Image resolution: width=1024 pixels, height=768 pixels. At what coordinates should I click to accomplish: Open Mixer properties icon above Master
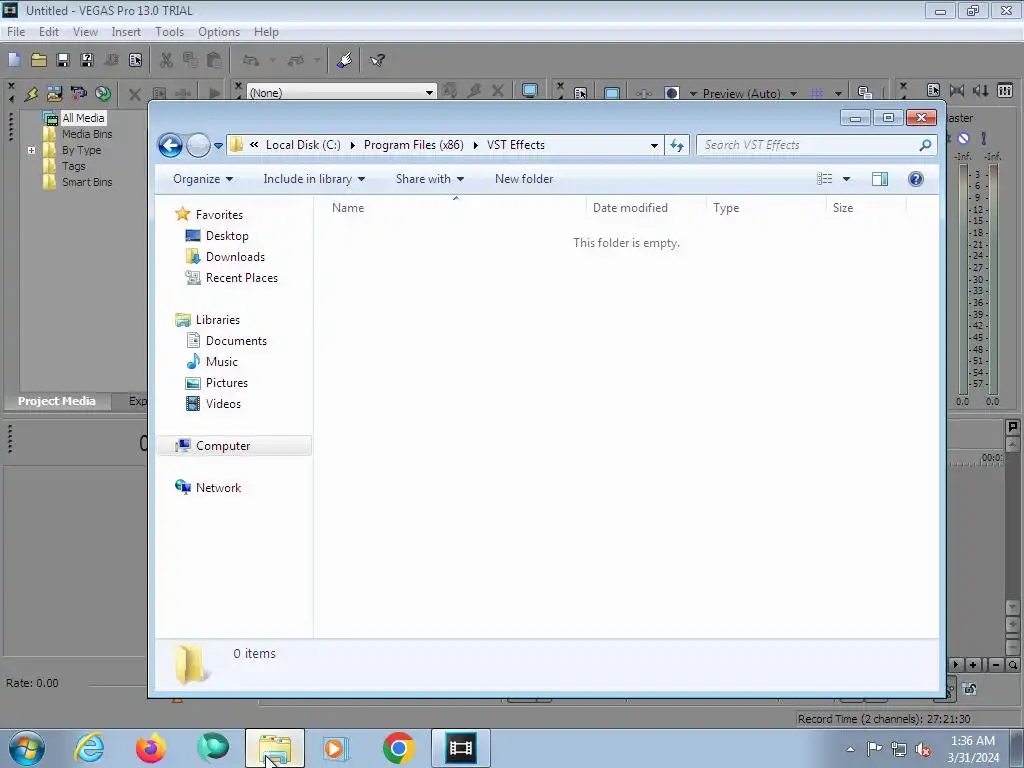click(x=933, y=90)
